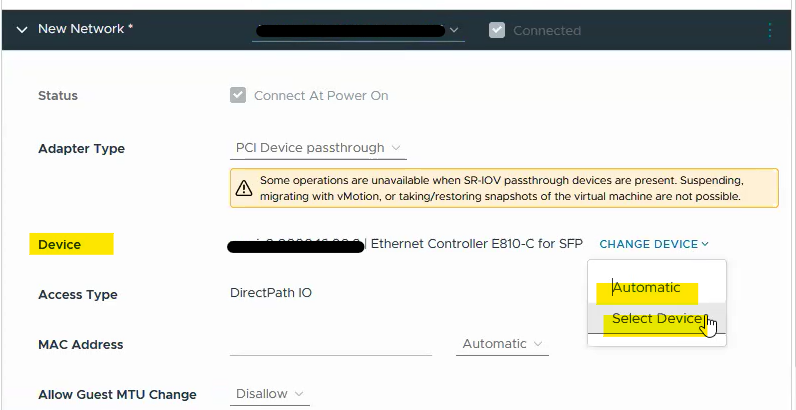Toggle Connect At Power On checkbox
The image size is (796, 410).
238,96
